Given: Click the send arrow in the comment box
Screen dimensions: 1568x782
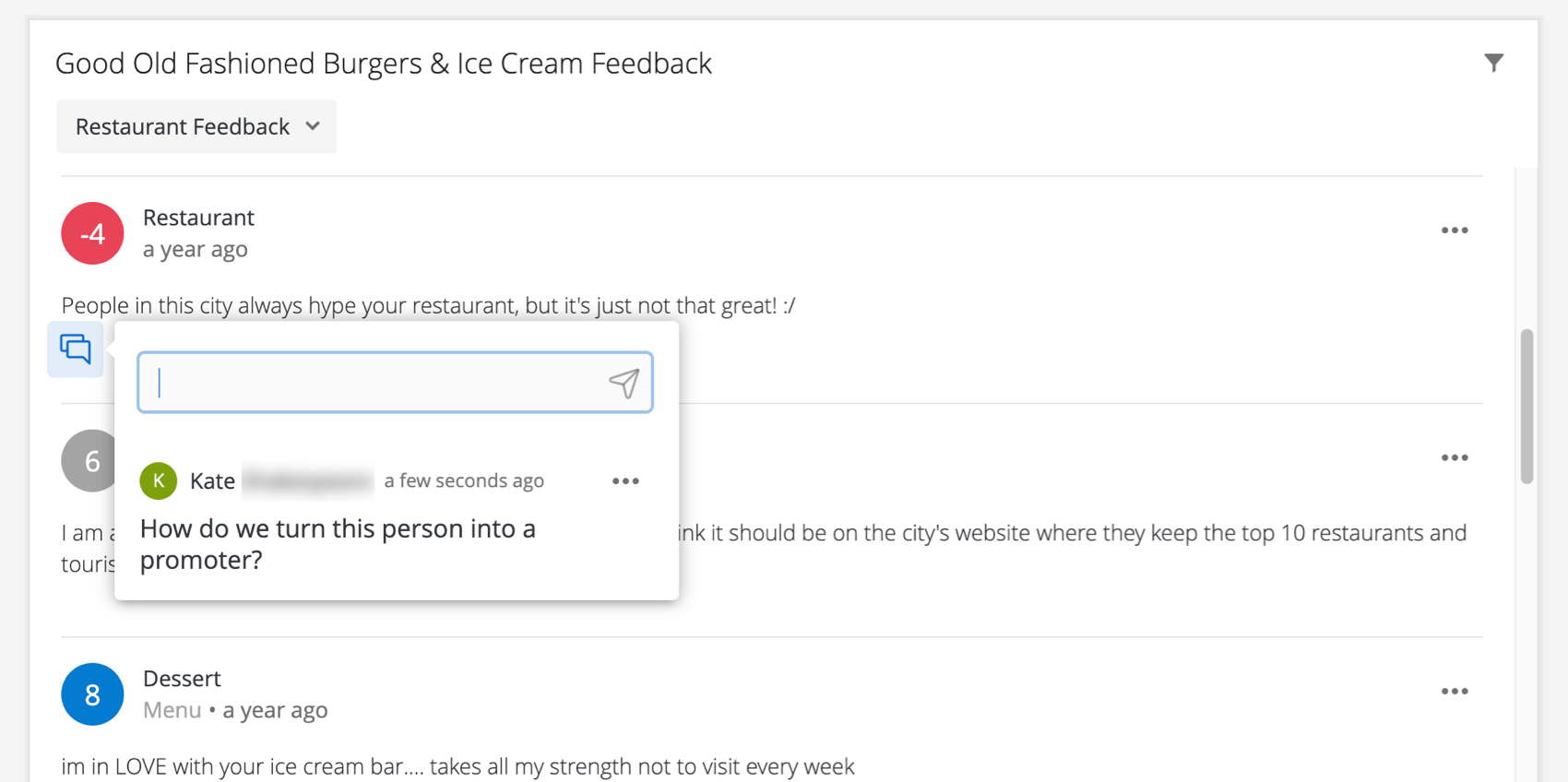Looking at the screenshot, I should pos(625,382).
